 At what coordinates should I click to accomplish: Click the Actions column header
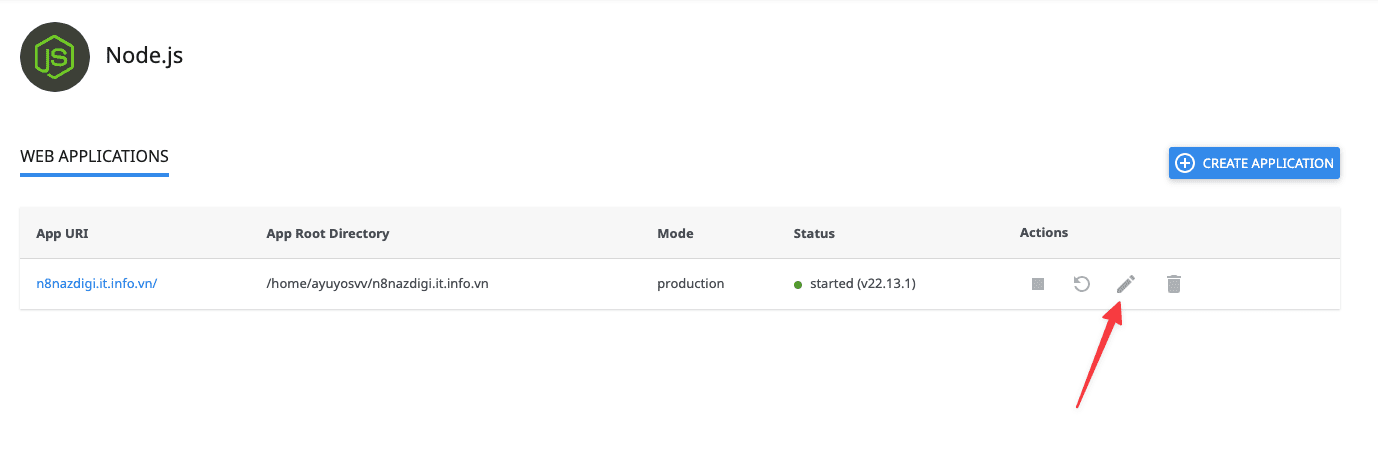point(1044,233)
